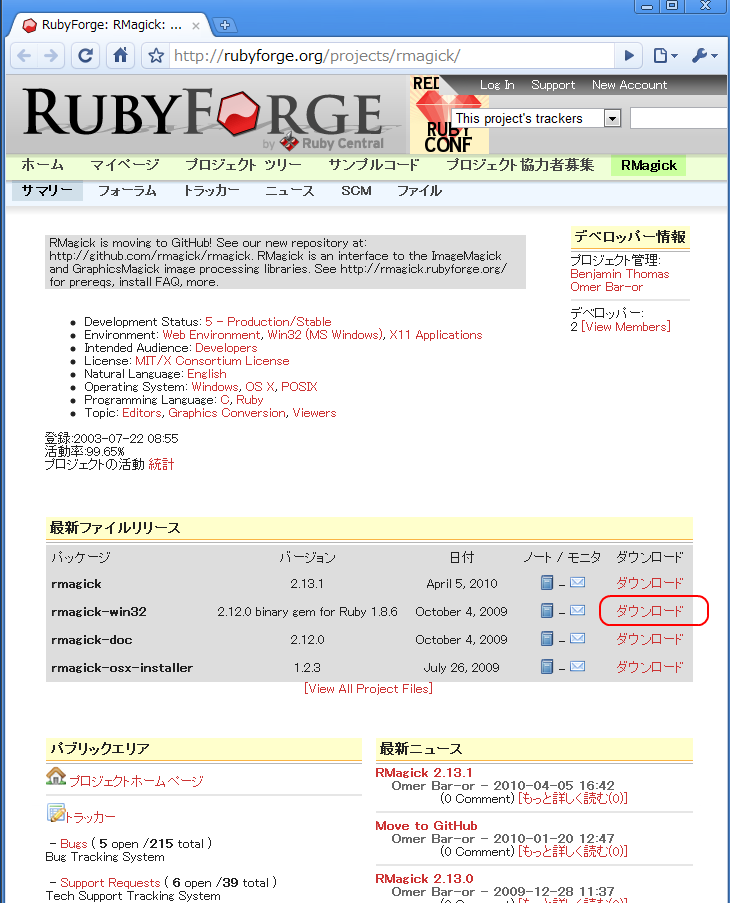This screenshot has height=903, width=730.
Task: Open the マイページ menu item
Action: click(x=125, y=165)
